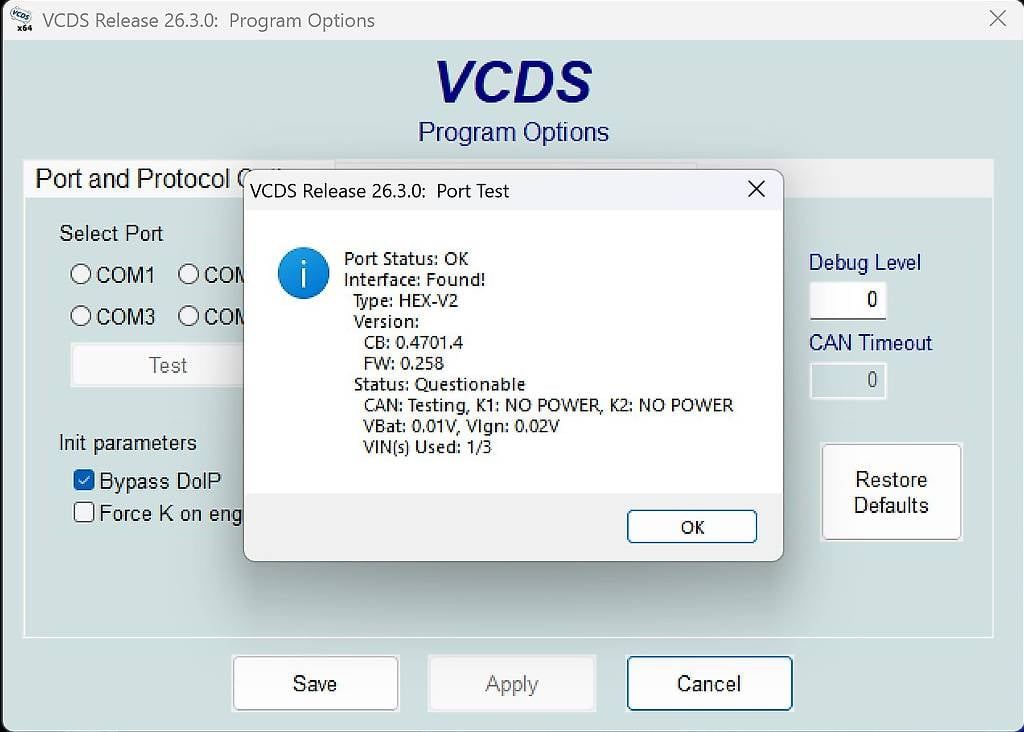Screen dimensions: 1024x732
Task: Click the 'Status: Questionable' text line
Action: point(439,384)
